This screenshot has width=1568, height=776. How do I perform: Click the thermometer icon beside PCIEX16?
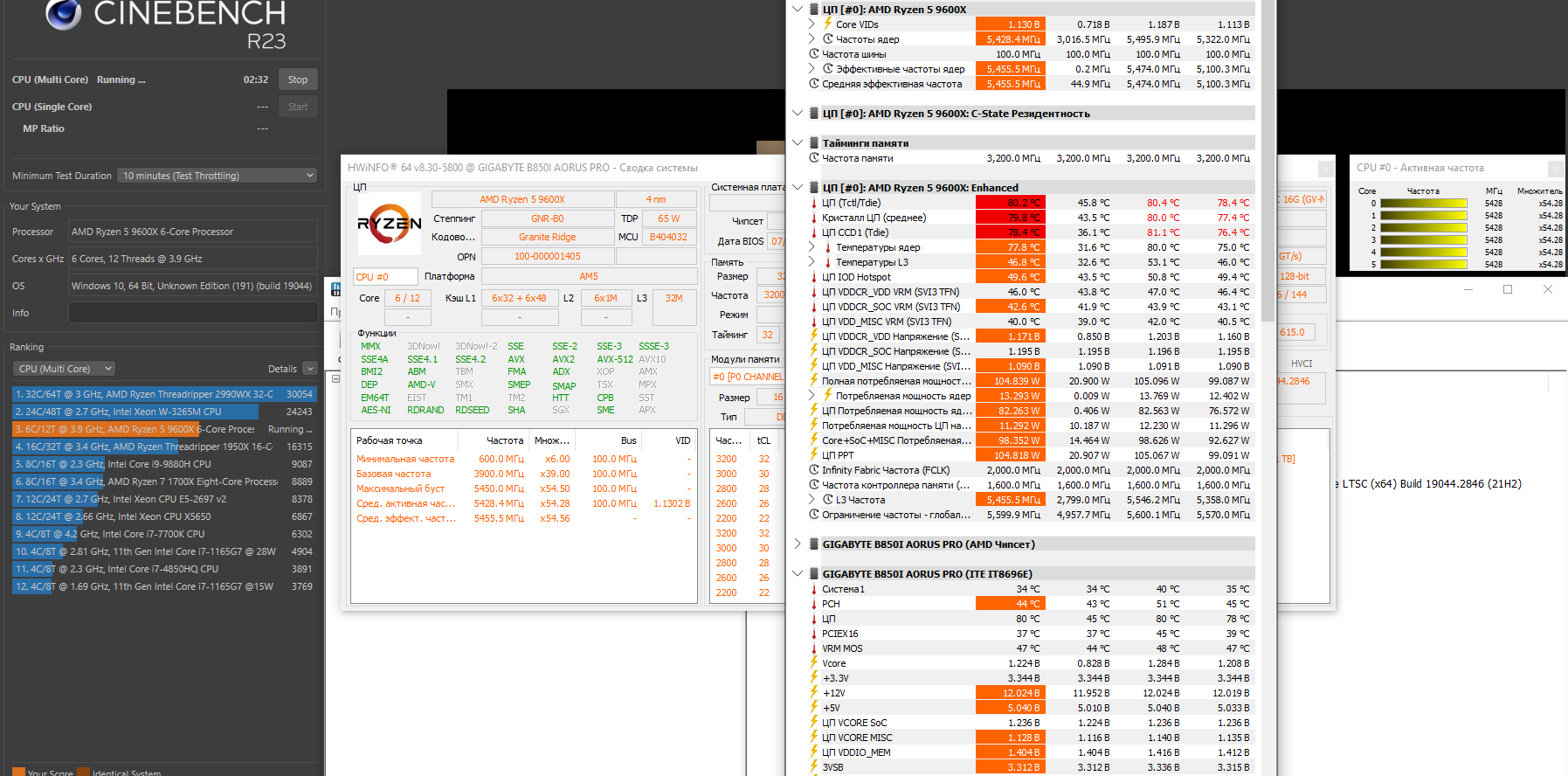[x=814, y=634]
